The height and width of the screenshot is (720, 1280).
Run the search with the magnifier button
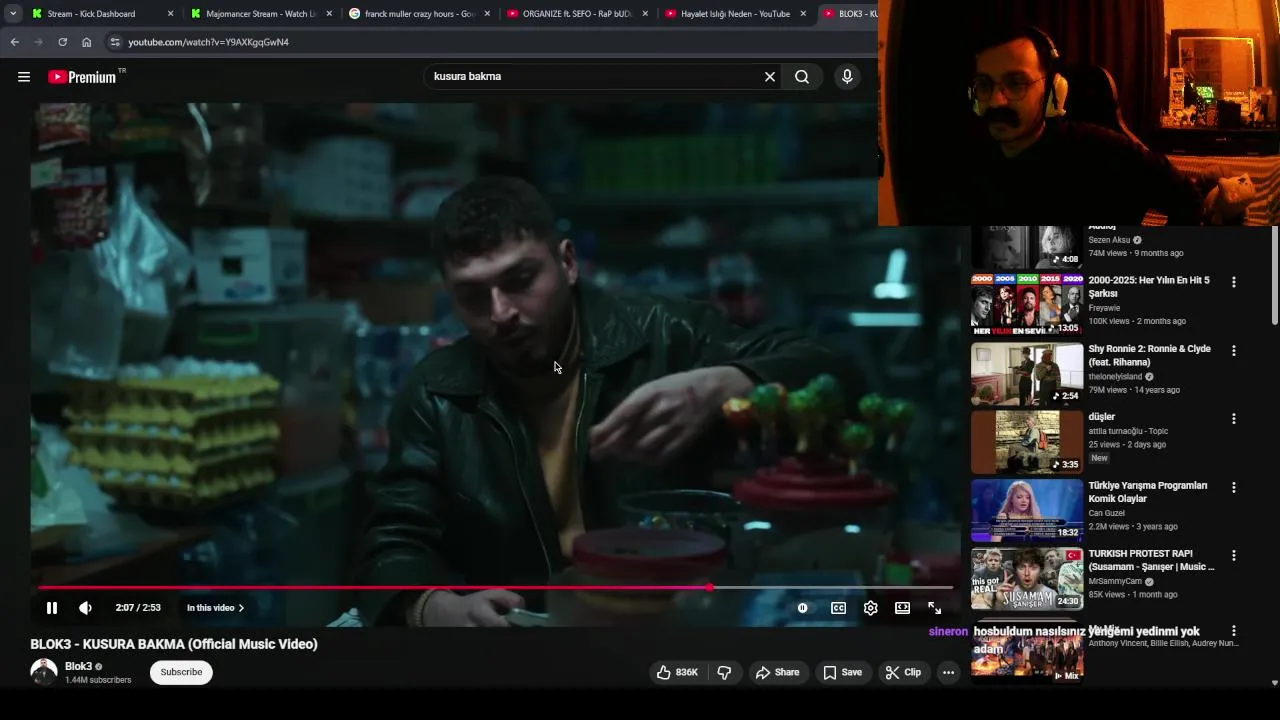(802, 77)
